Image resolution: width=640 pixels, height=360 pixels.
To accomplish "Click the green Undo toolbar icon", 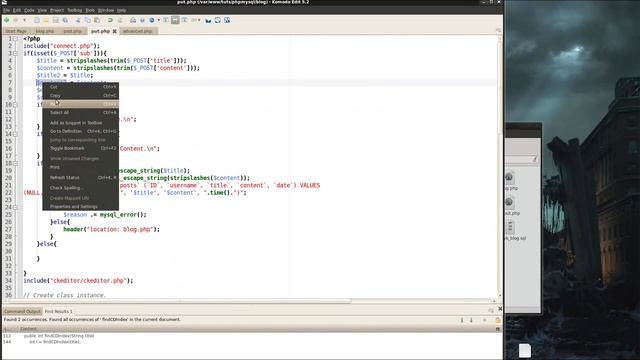I will tap(110, 20).
